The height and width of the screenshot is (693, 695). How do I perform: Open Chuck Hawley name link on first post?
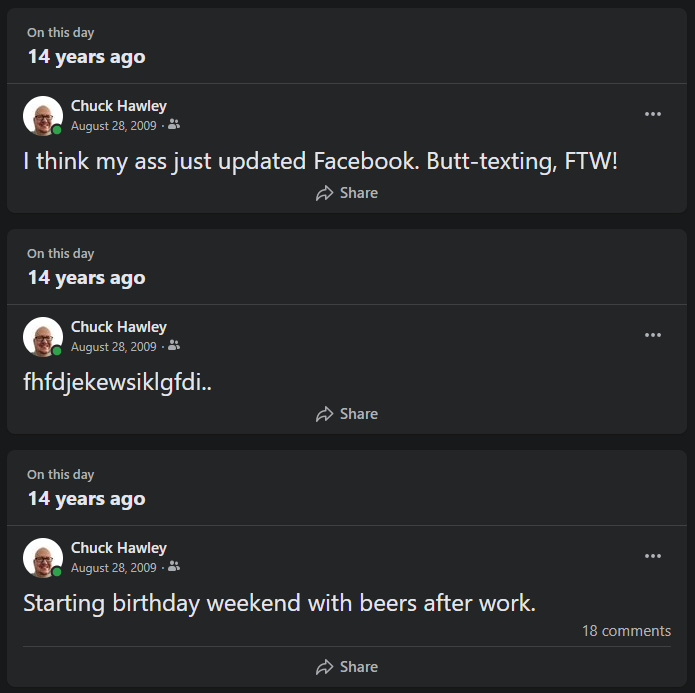[x=119, y=106]
